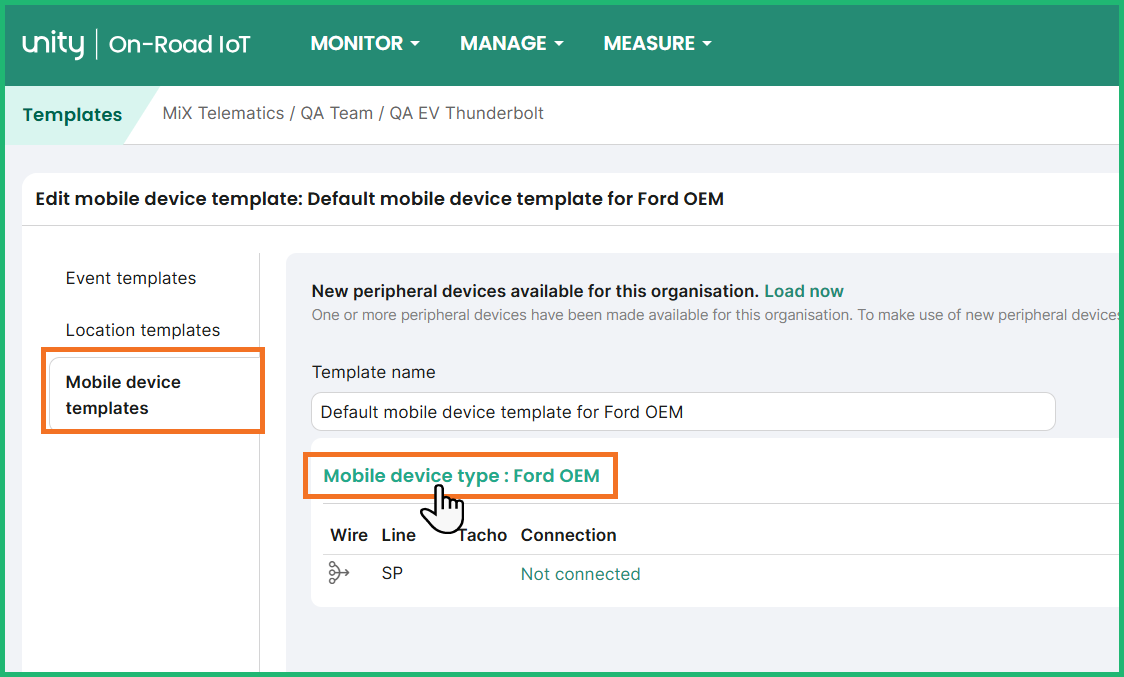Switch to the Templates tab
Screen dimensions: 1124x677
tap(71, 114)
